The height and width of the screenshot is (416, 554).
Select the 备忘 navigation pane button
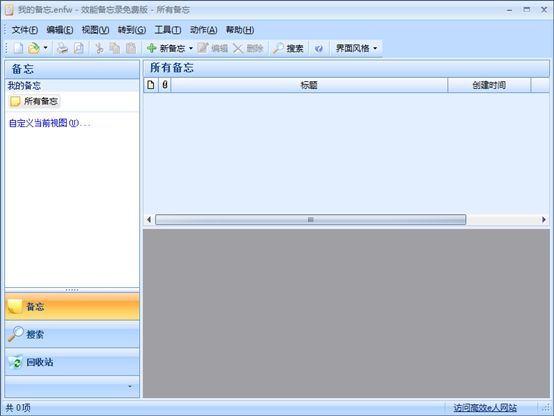(x=72, y=306)
